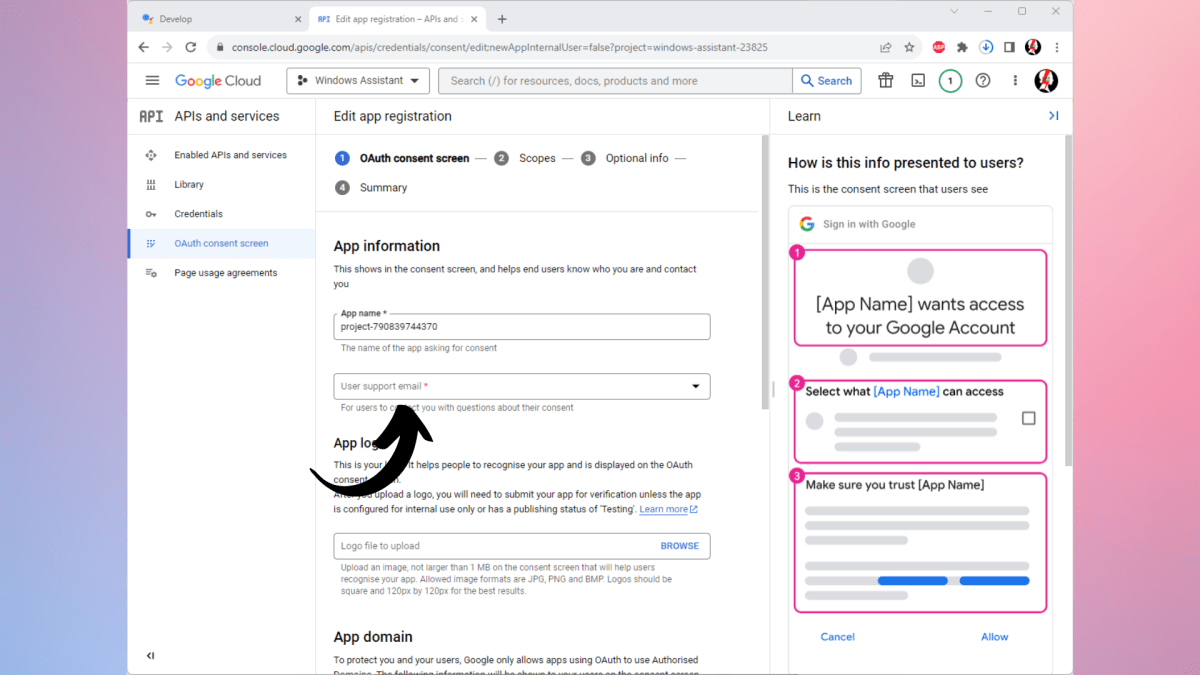Image resolution: width=1200 pixels, height=675 pixels.
Task: Click the Sign in with Google preview header
Action: point(920,224)
